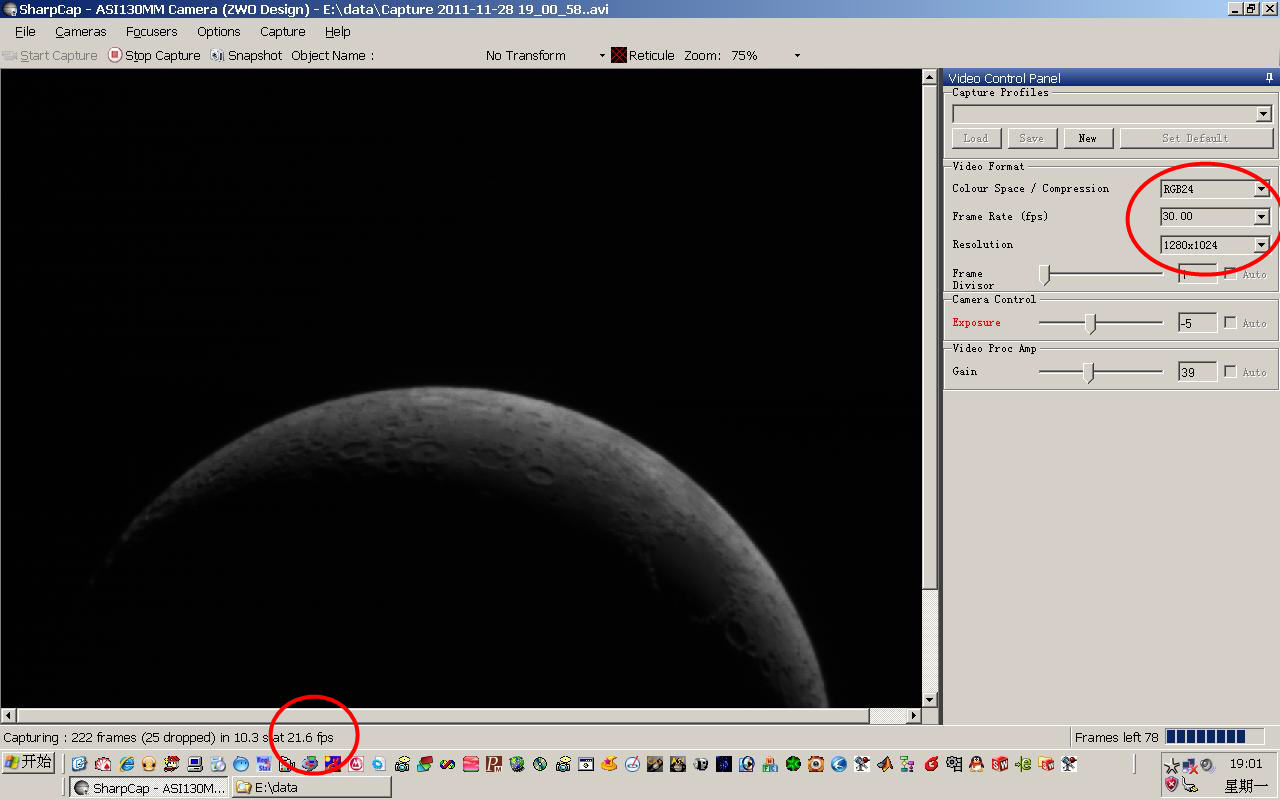
Task: Open the red security shield tray icon
Action: click(1171, 784)
